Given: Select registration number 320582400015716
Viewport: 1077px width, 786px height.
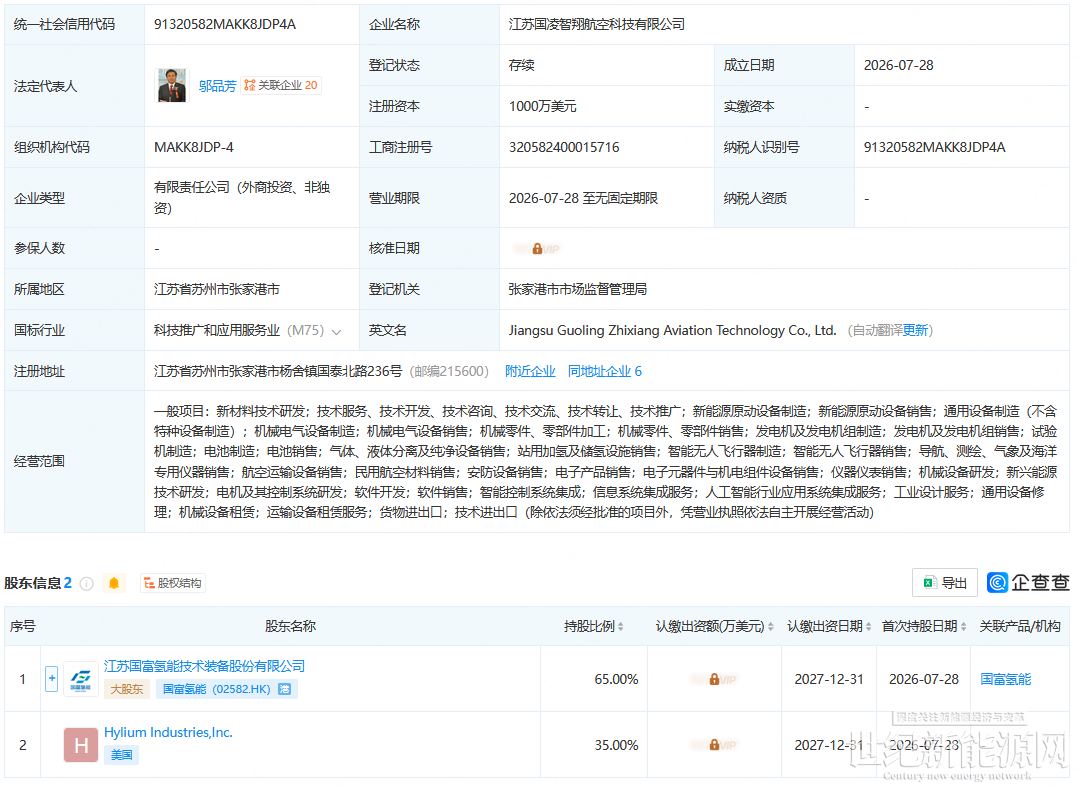Looking at the screenshot, I should click(564, 148).
